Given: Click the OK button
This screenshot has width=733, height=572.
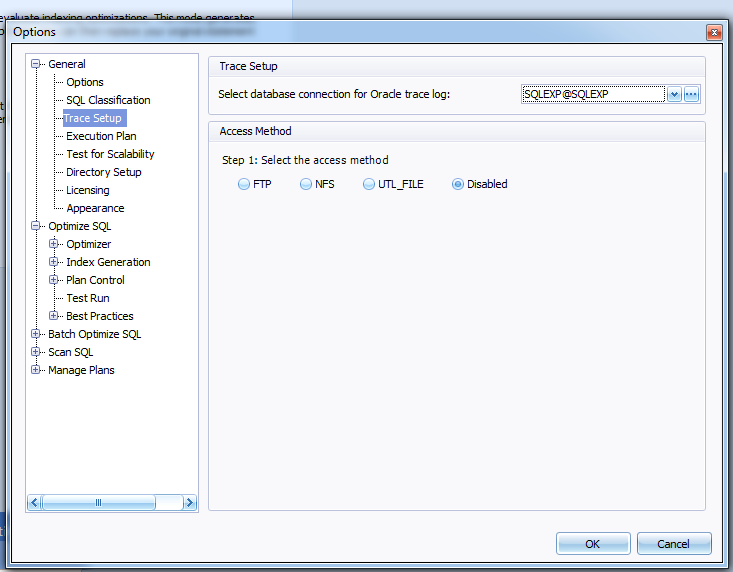Looking at the screenshot, I should coord(593,544).
